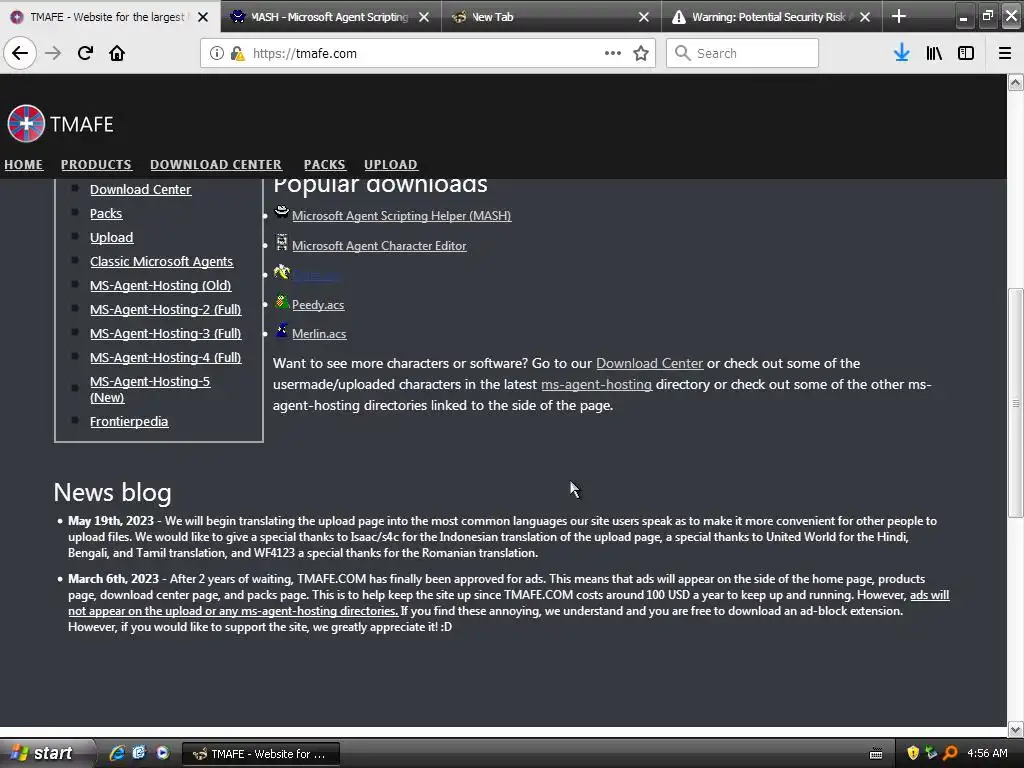Click the Agent Character Editor icon
Image resolution: width=1024 pixels, height=768 pixels.
coord(281,242)
